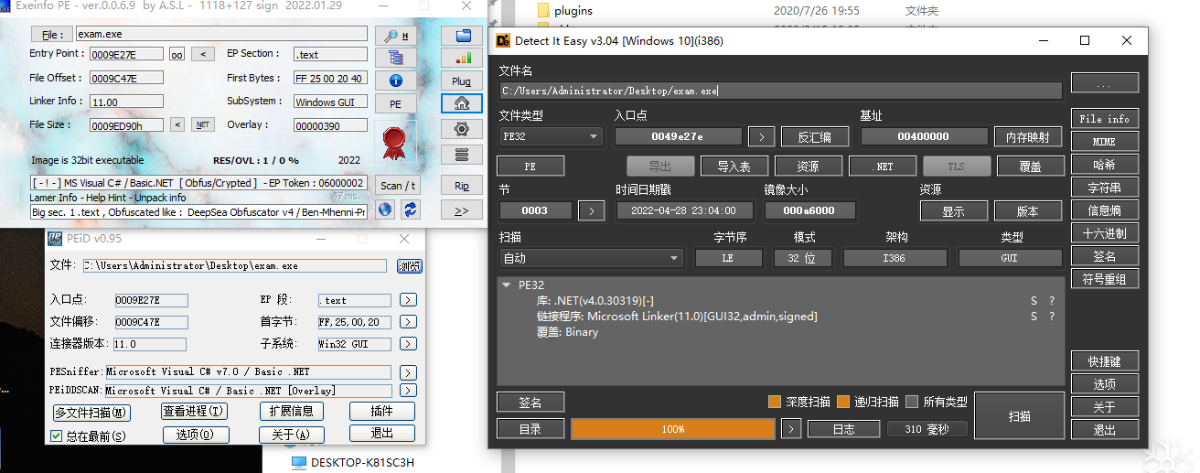Click the section viewer icon in Exeinfo PE
Screen dimensions: 1200x473
point(395,57)
